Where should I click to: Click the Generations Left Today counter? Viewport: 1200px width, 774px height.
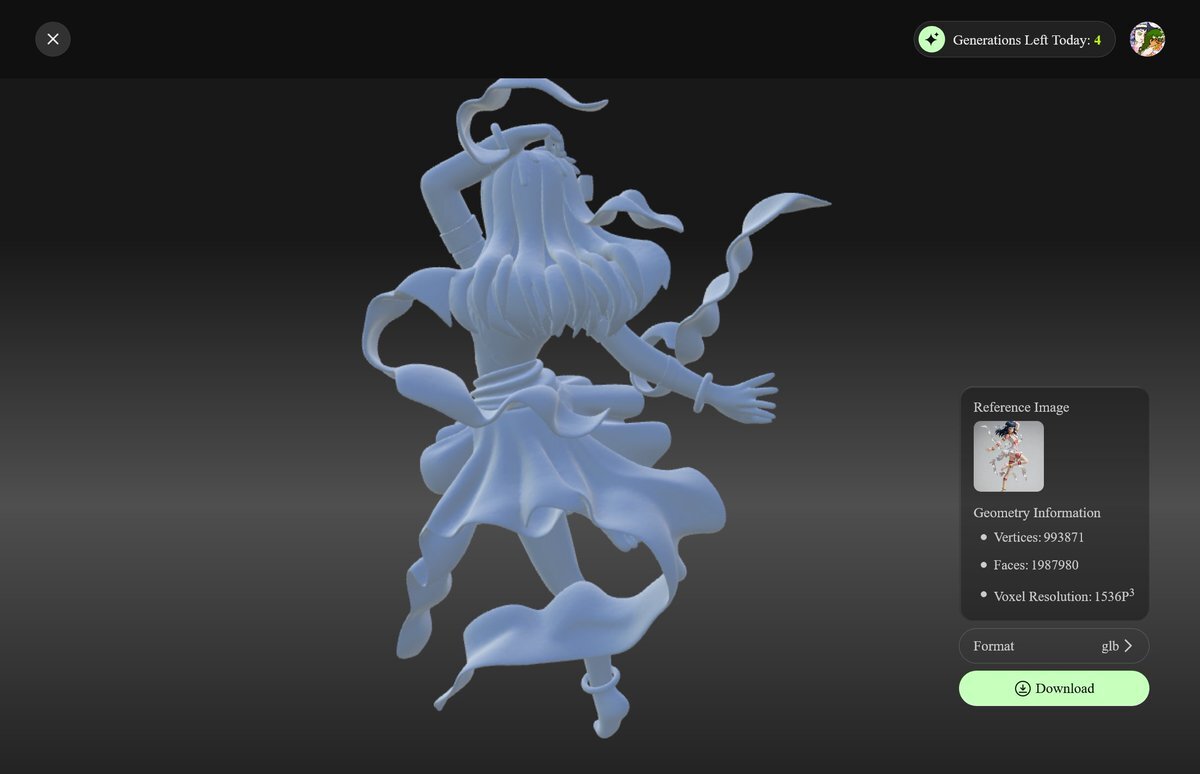[1014, 39]
